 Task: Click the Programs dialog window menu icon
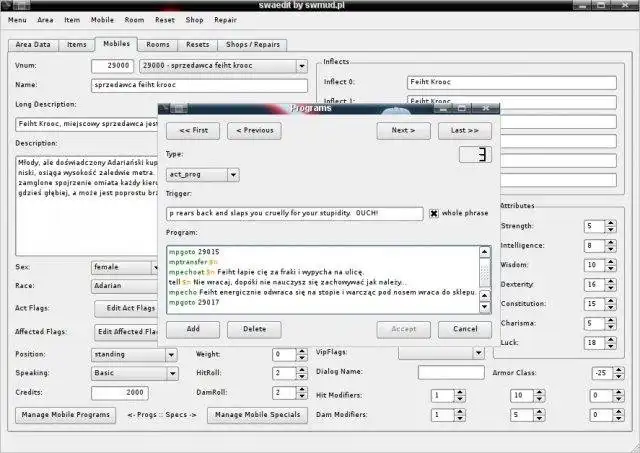[x=165, y=107]
